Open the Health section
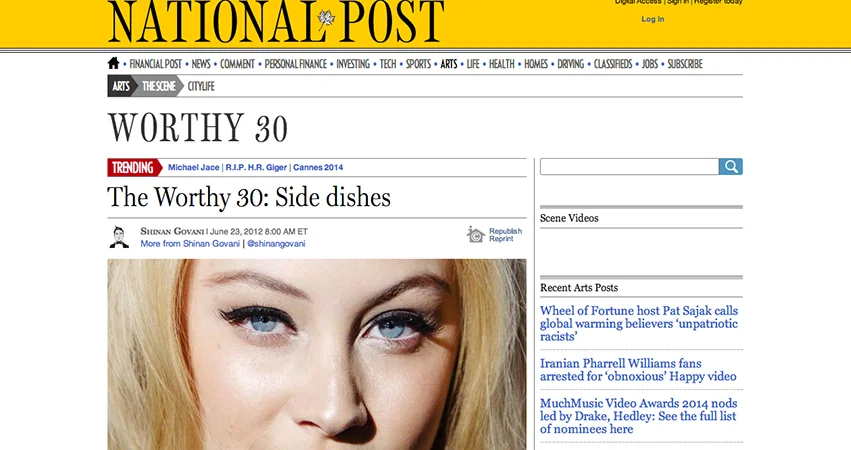Image resolution: width=851 pixels, height=450 pixels. point(501,64)
